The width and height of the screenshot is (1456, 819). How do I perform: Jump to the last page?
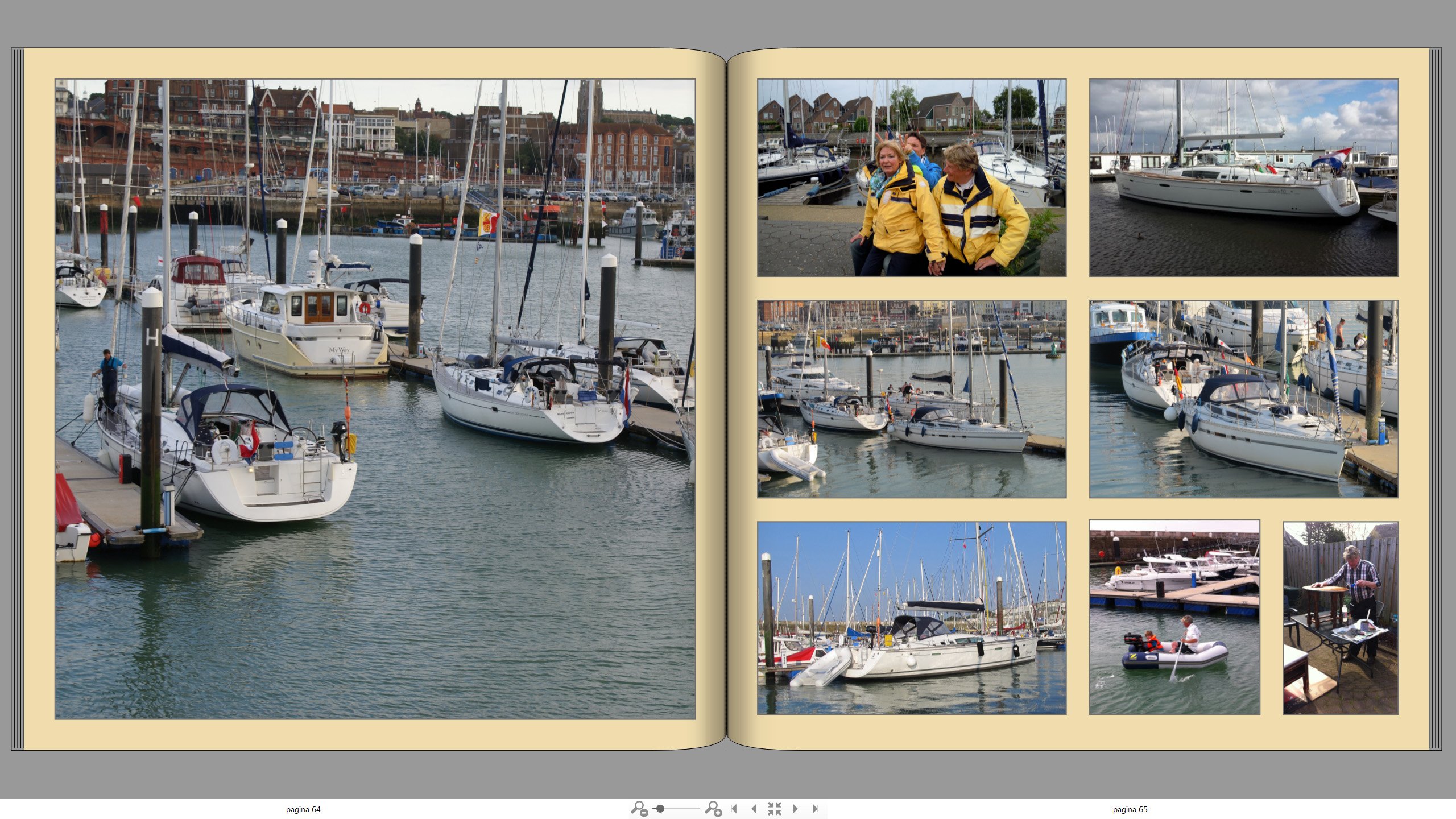click(815, 808)
